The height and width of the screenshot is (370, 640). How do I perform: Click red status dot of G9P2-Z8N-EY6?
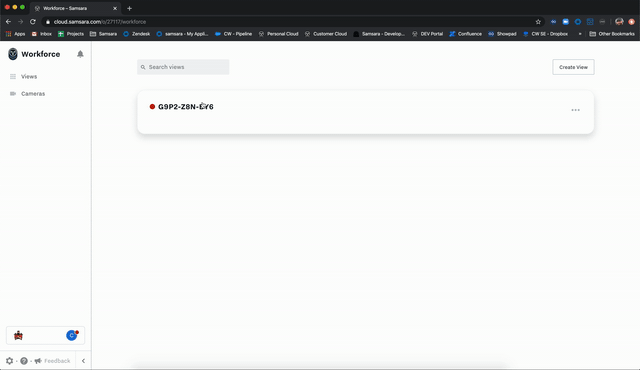[152, 106]
